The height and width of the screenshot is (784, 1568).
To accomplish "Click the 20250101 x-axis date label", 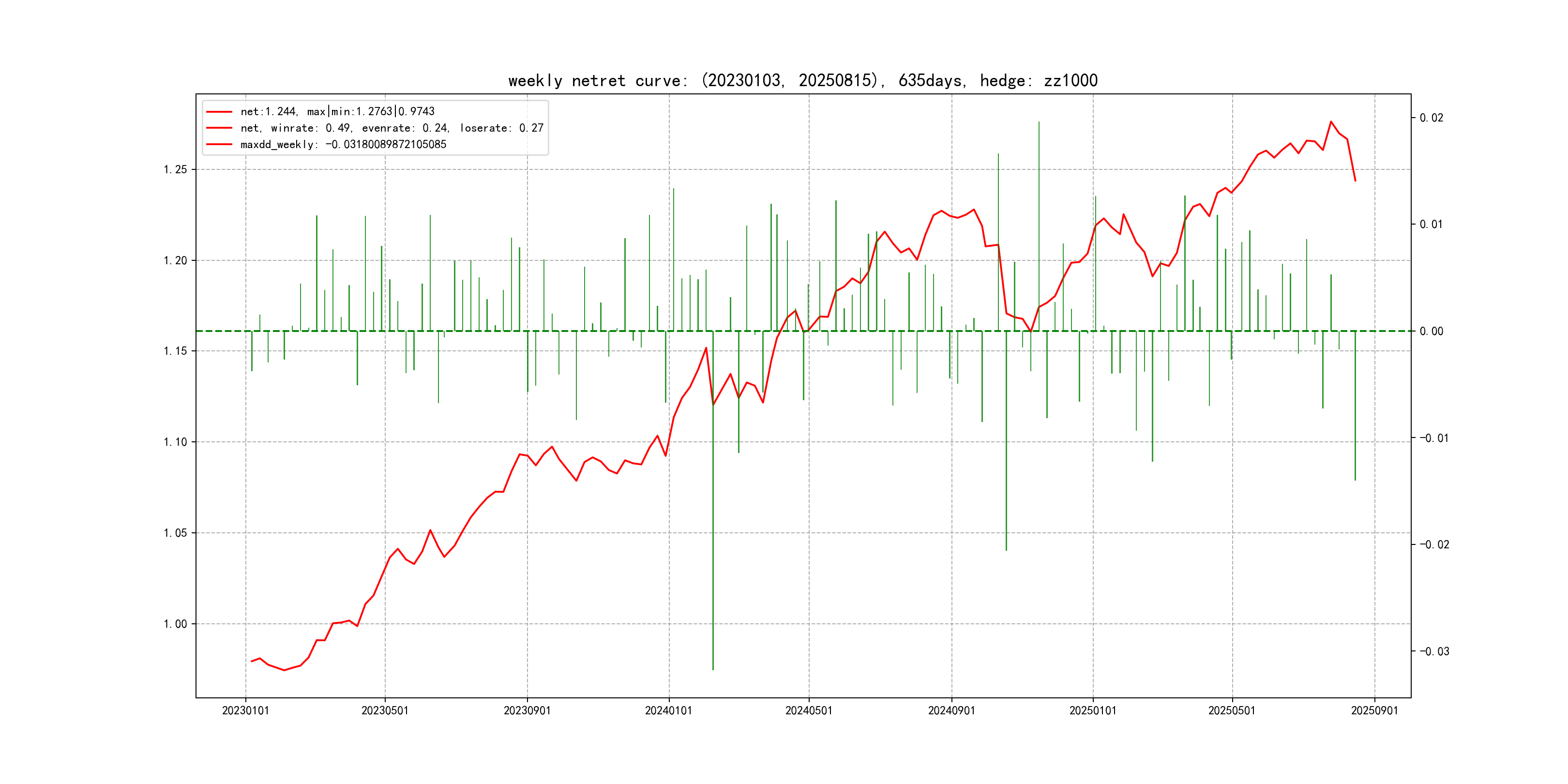I will (x=1093, y=711).
